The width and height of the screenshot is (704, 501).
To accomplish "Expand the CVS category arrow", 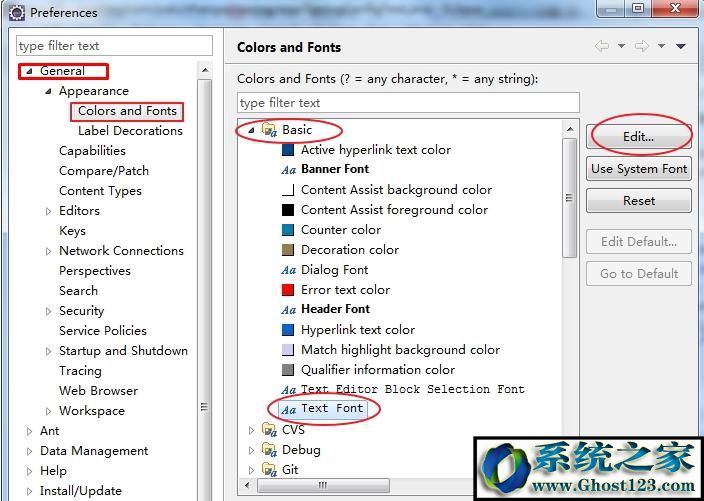I will coord(251,430).
